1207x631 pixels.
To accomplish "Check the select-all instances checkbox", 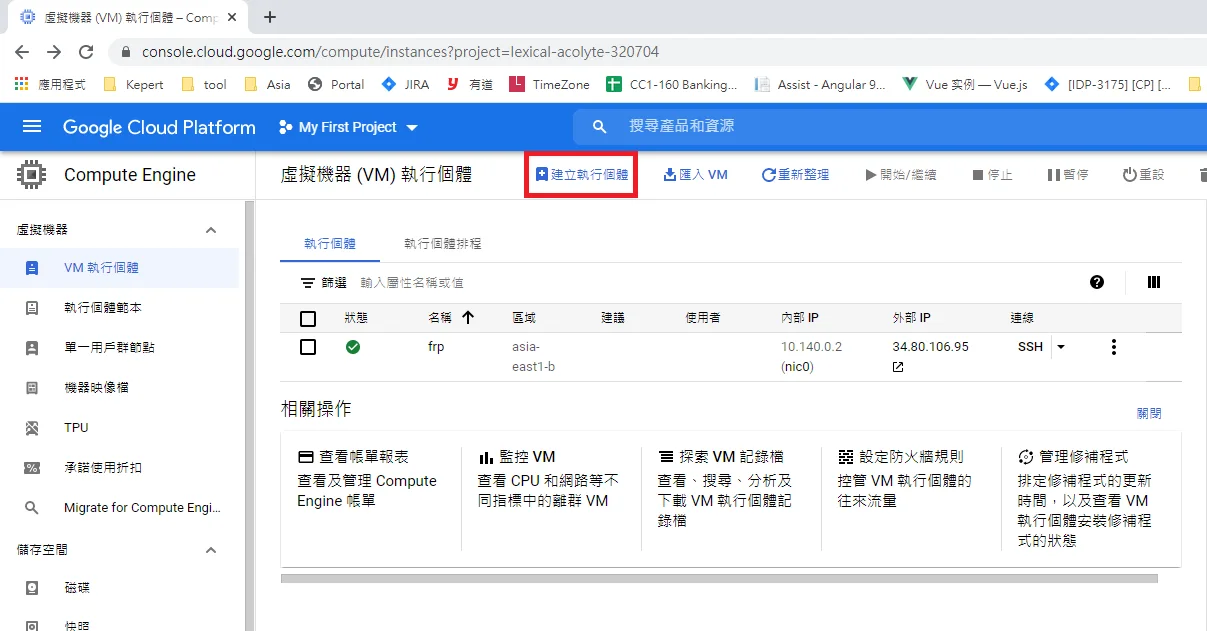I will (x=308, y=318).
